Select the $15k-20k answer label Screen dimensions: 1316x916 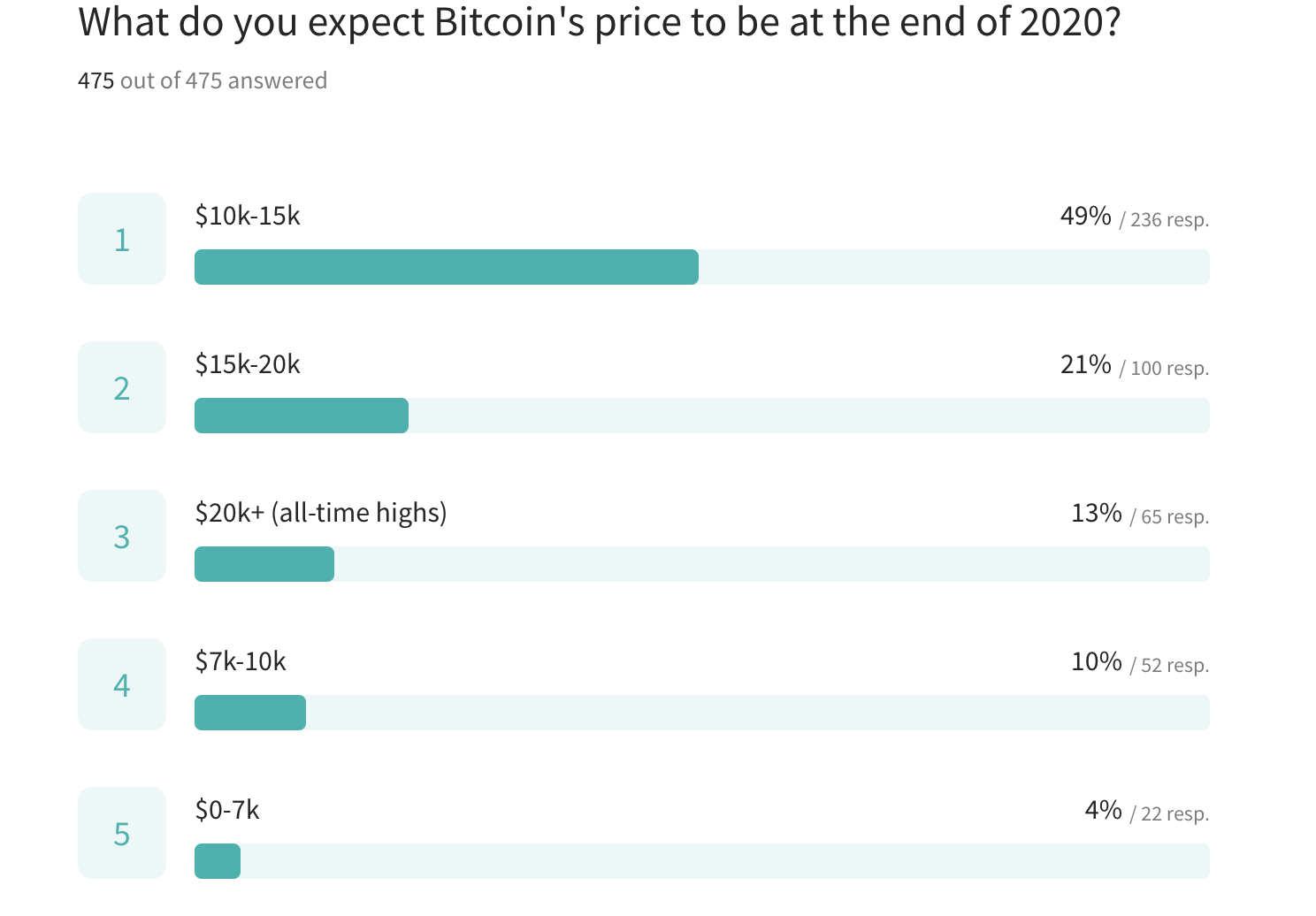(x=248, y=364)
